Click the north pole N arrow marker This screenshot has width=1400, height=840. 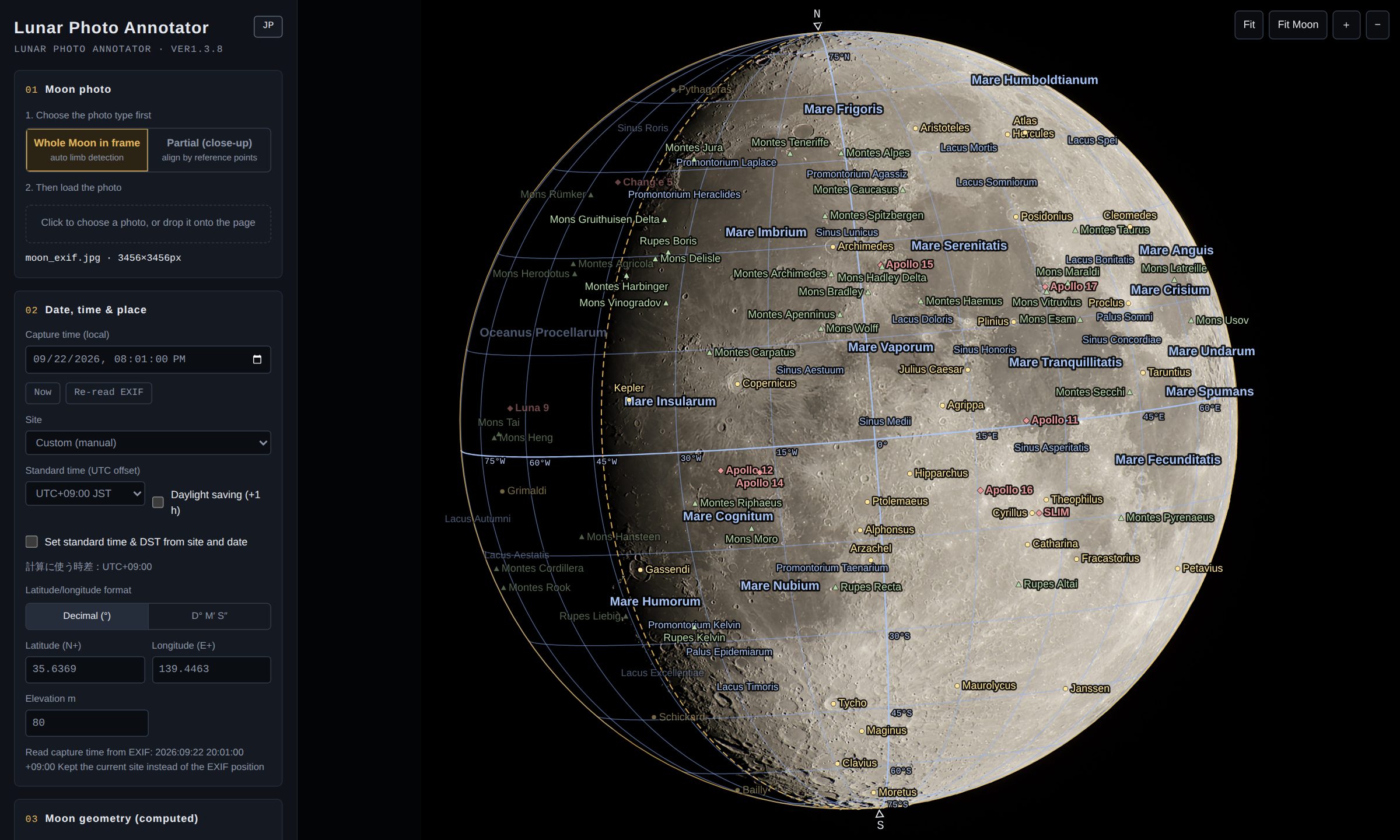point(817,26)
